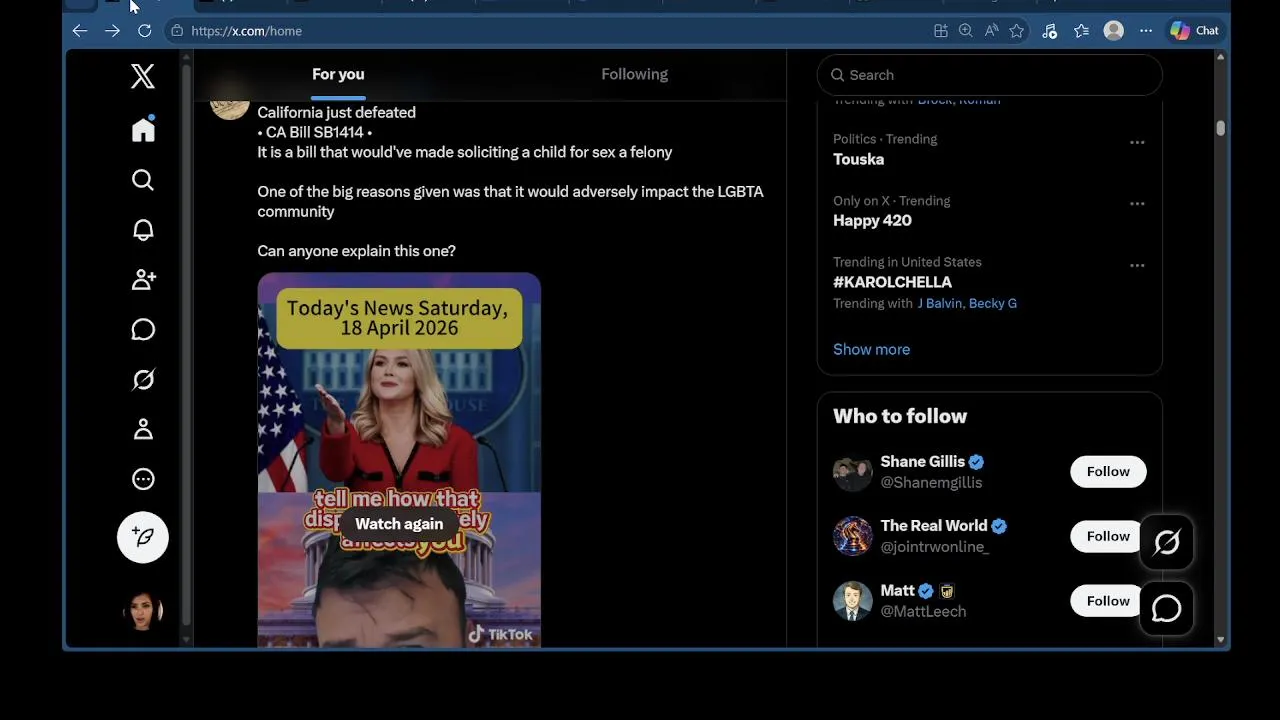Go back in browser
The height and width of the screenshot is (720, 1280).
80,31
